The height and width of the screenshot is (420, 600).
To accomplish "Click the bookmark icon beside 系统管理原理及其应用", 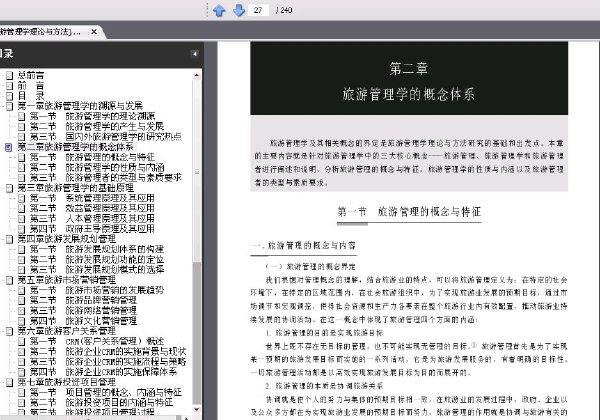I will [x=22, y=198].
